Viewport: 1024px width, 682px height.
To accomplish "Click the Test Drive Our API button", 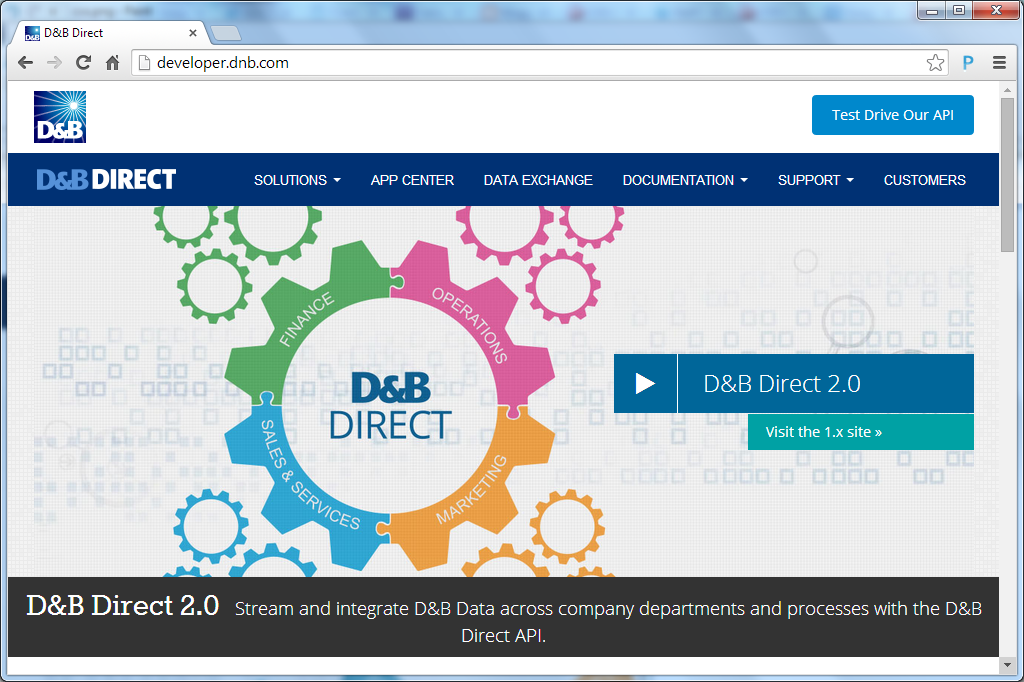I will (893, 115).
